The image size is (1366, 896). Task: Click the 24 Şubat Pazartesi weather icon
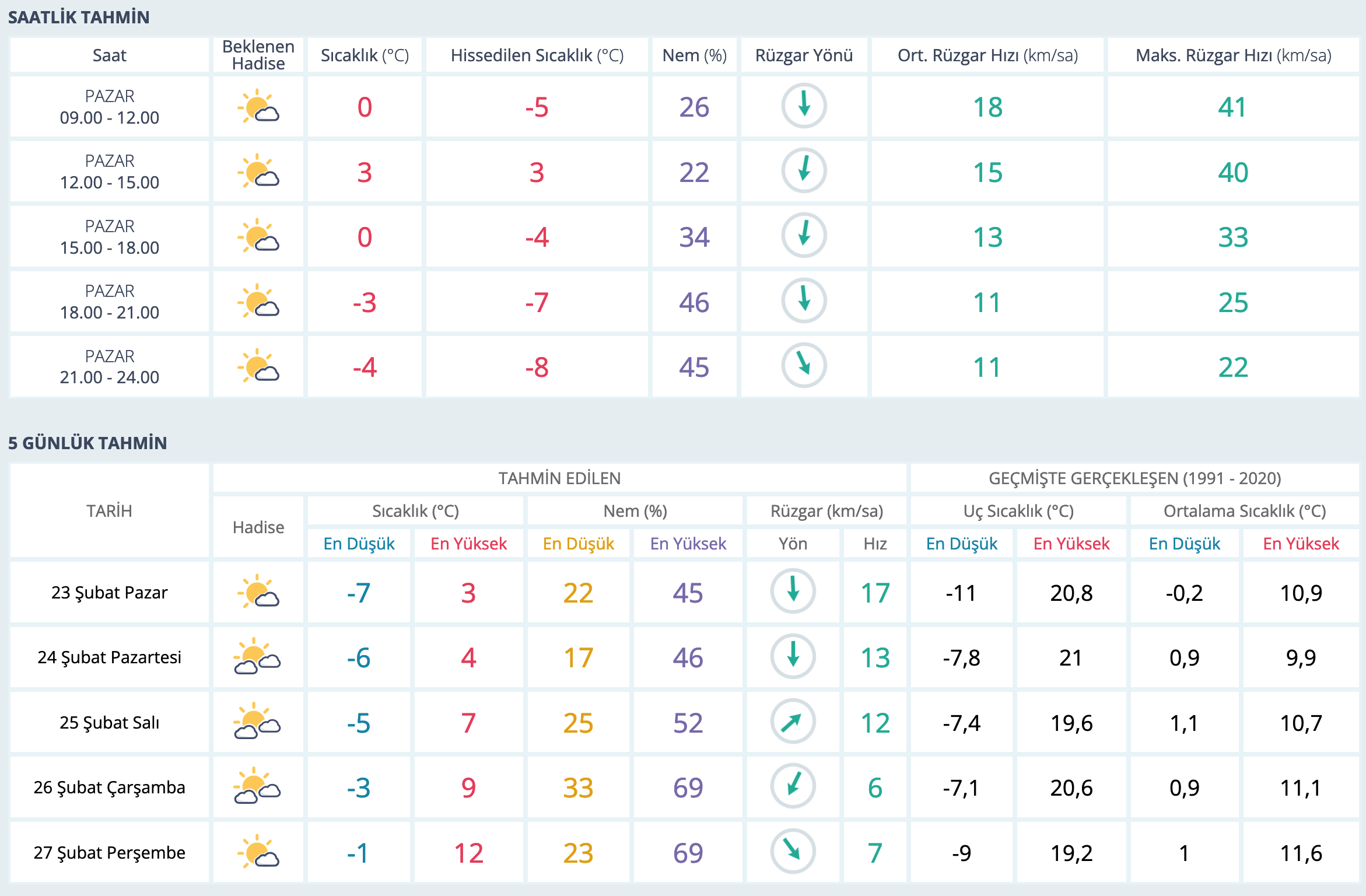tap(257, 657)
